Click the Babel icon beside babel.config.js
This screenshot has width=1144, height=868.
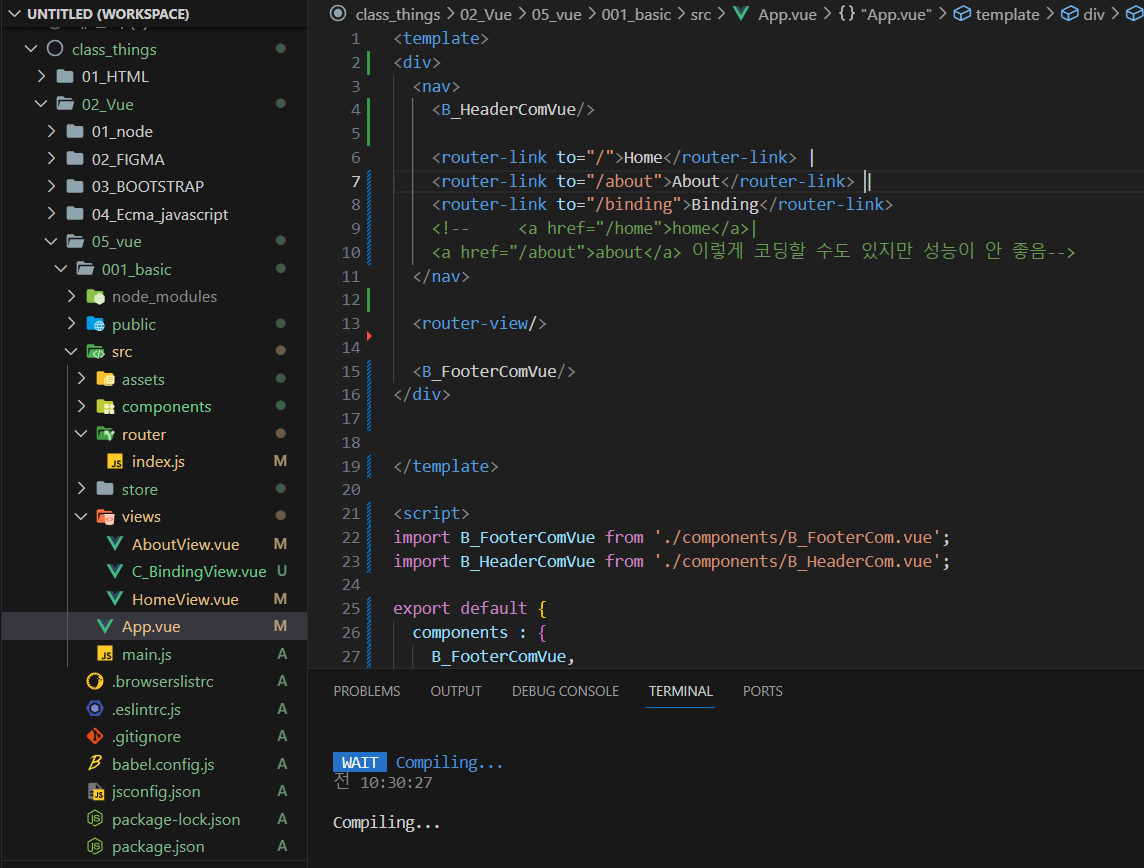(x=95, y=764)
